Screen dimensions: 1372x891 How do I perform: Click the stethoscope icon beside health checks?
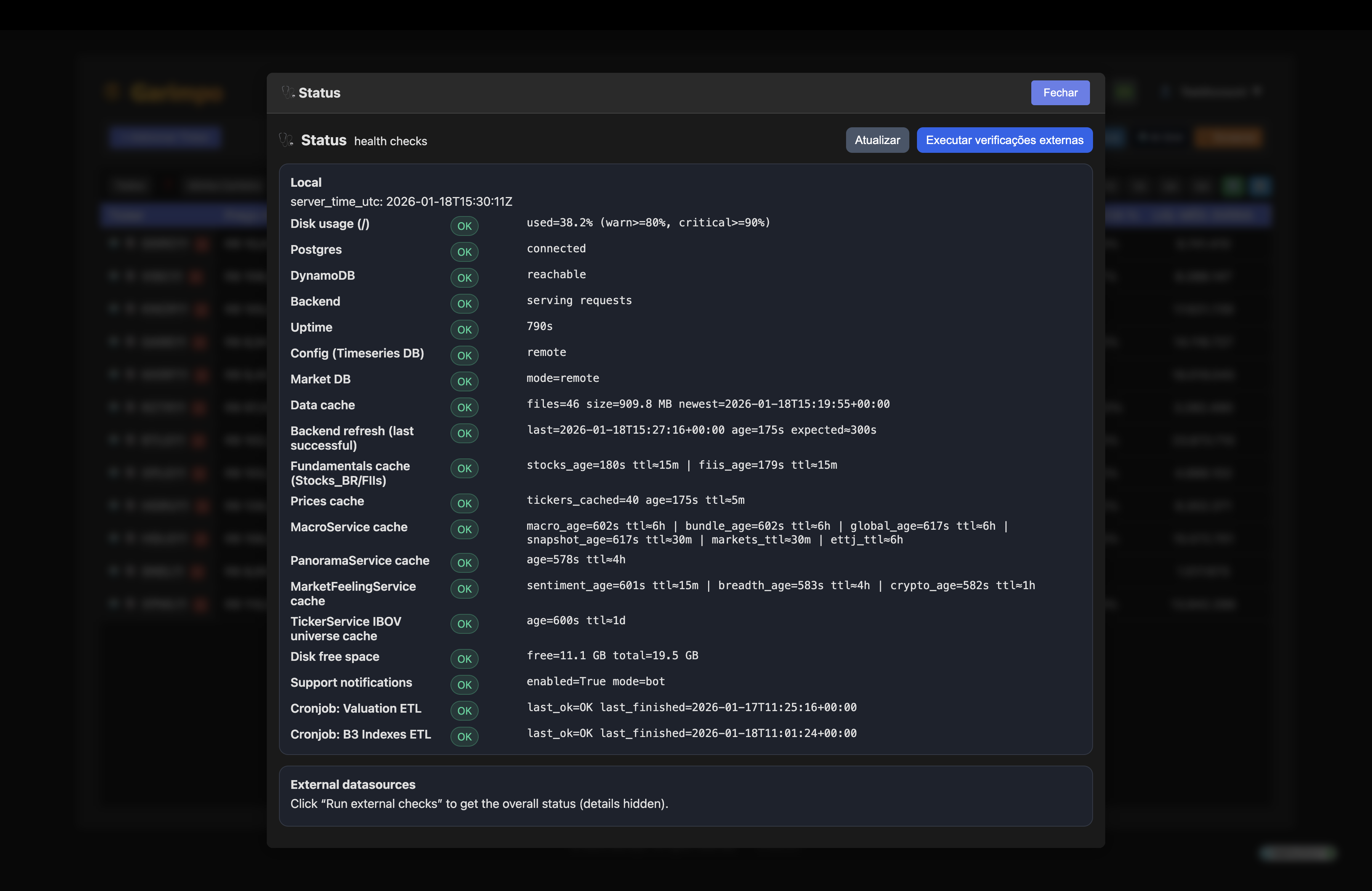[x=286, y=140]
